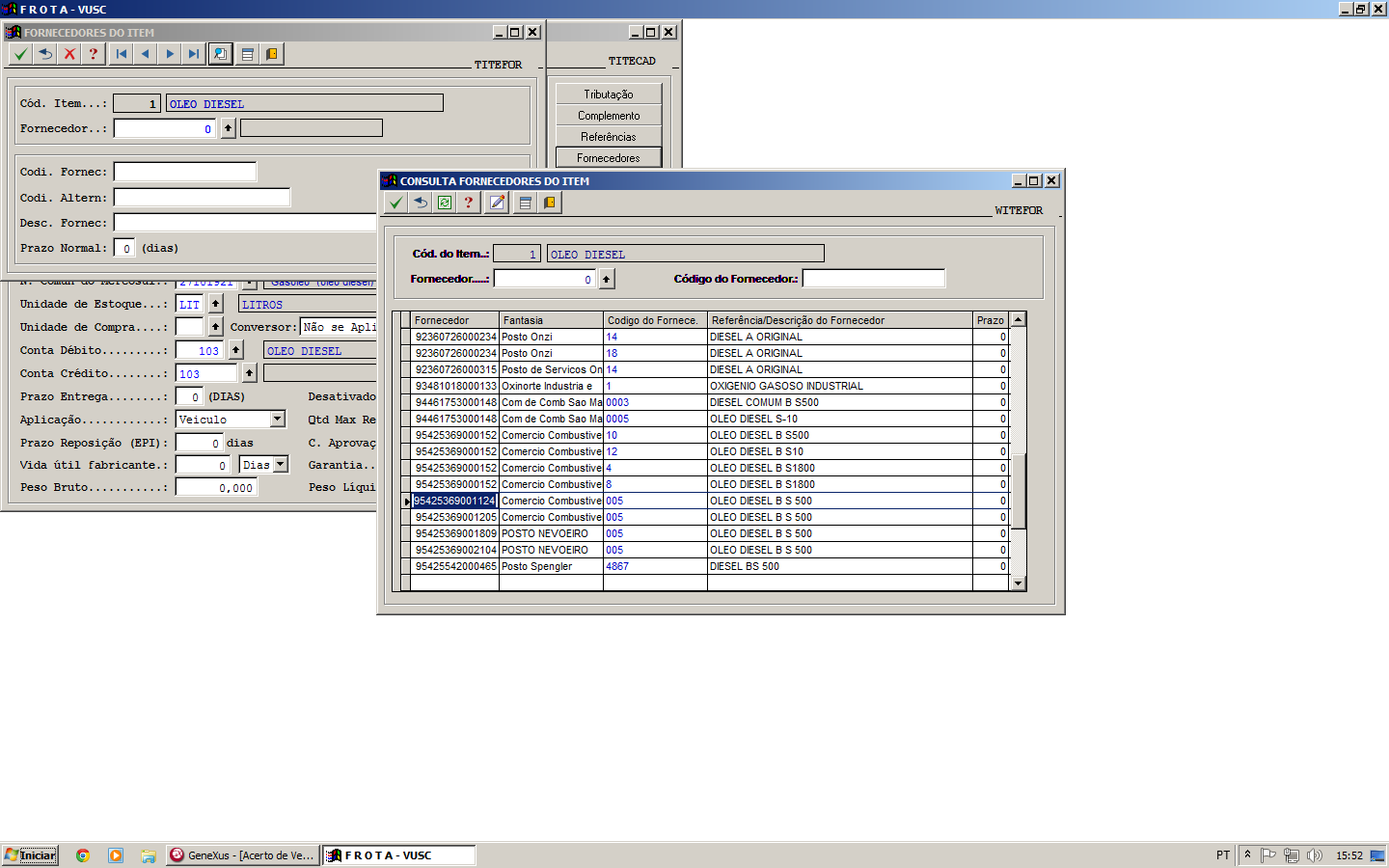The width and height of the screenshot is (1389, 868).
Task: Expand Vida útil Dias dropdown
Action: (x=281, y=465)
